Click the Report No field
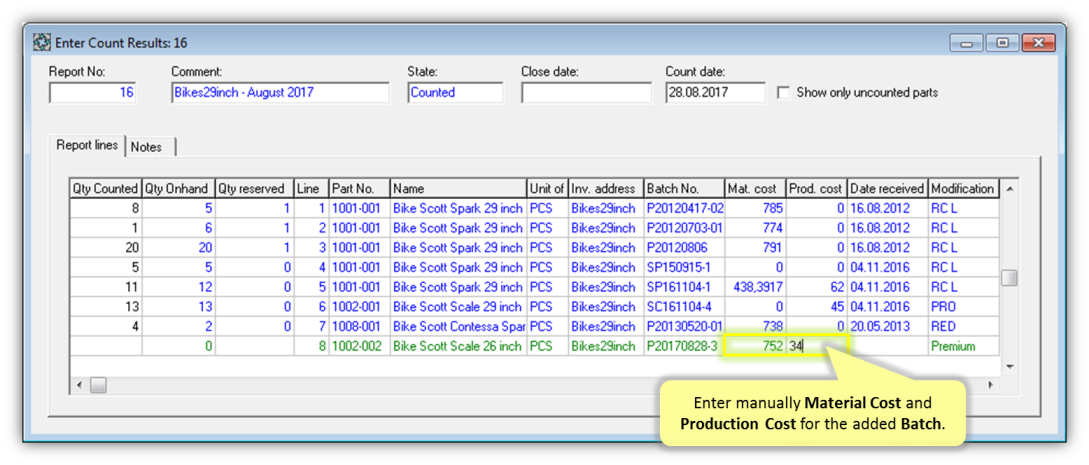Image resolution: width=1089 pixels, height=465 pixels. pyautogui.click(x=92, y=92)
